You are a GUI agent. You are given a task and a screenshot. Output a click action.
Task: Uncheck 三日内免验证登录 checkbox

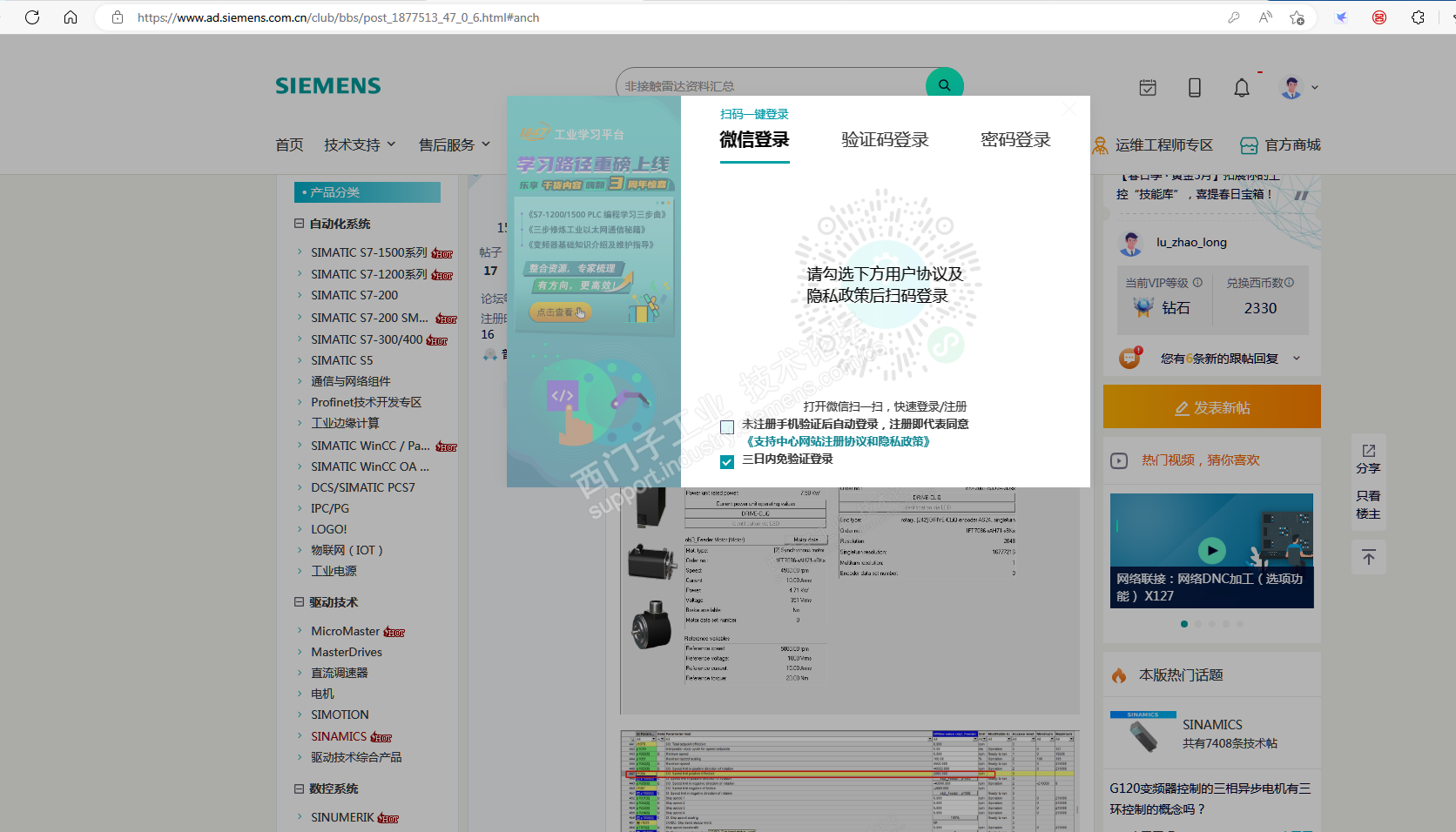[727, 462]
